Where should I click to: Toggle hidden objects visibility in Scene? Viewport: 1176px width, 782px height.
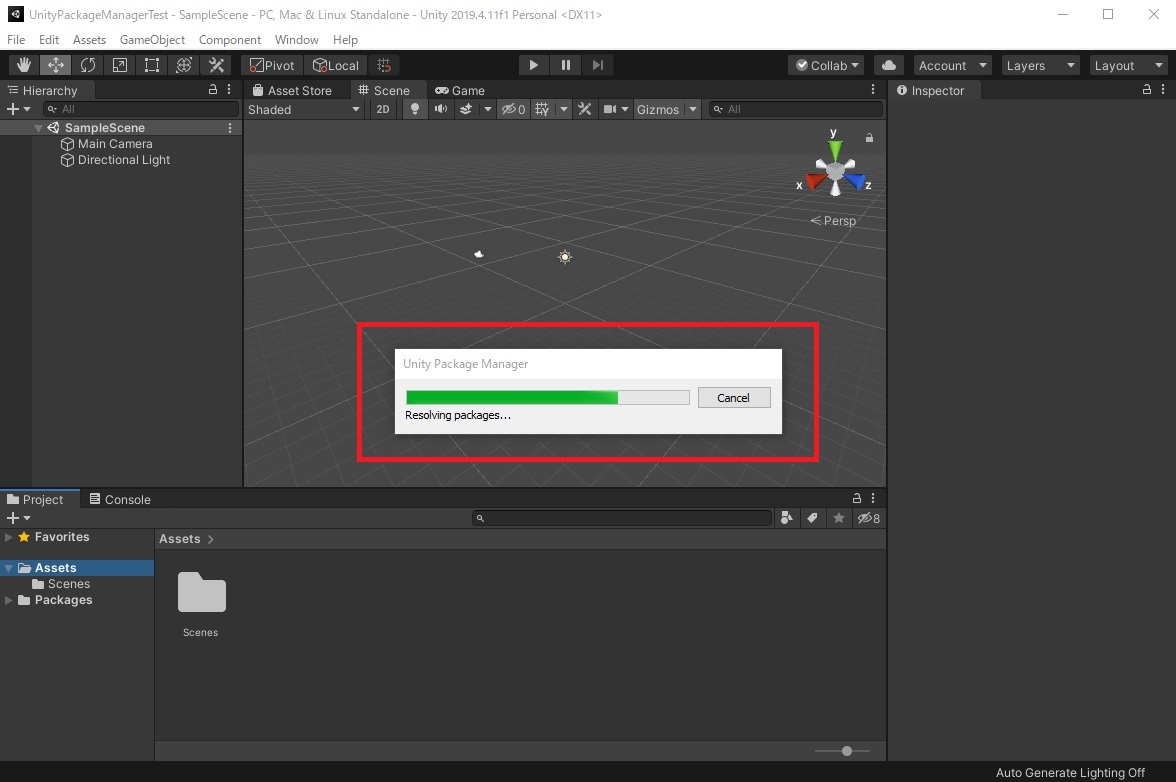(514, 109)
